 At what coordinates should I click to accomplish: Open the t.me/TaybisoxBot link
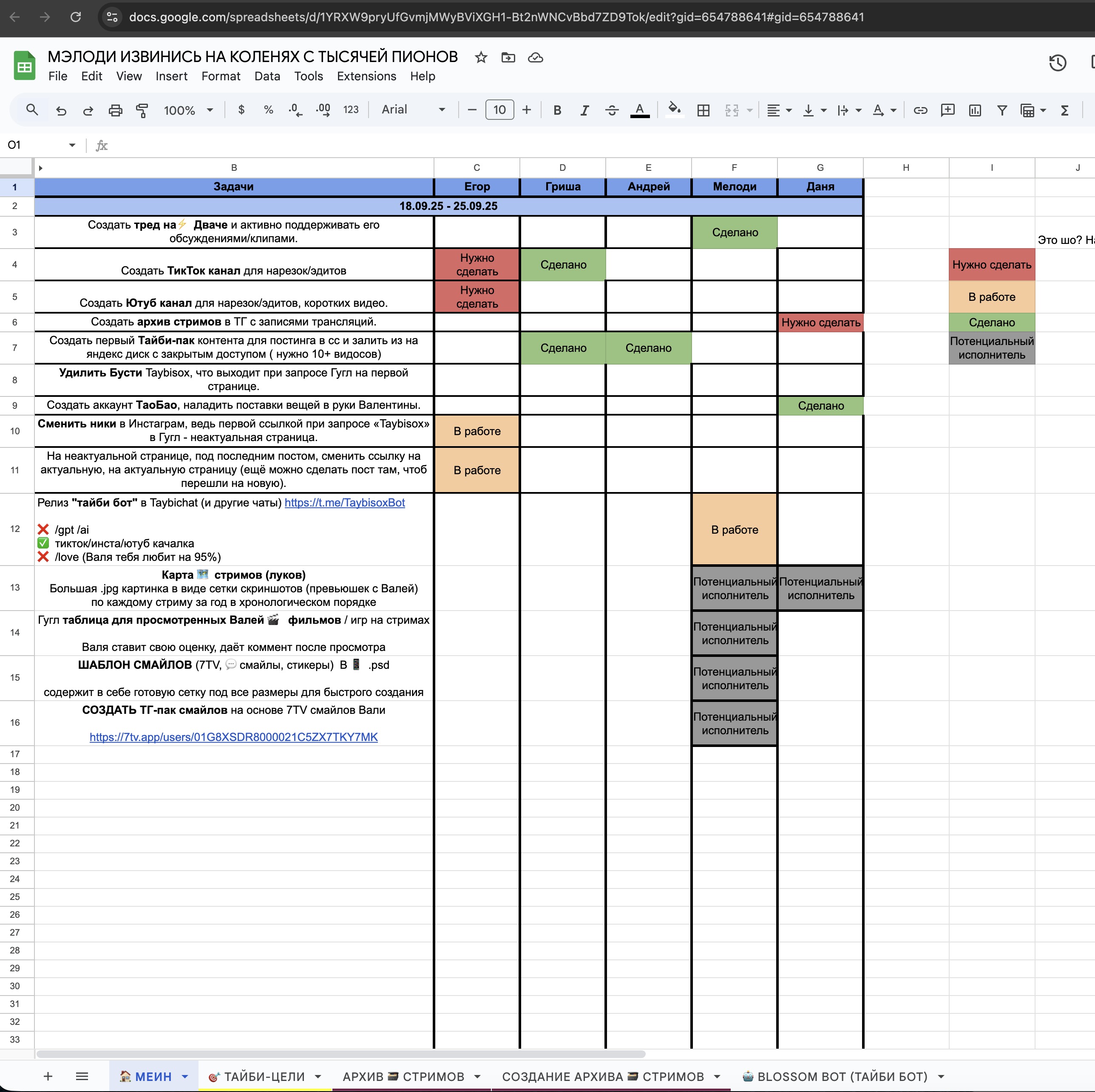[345, 503]
